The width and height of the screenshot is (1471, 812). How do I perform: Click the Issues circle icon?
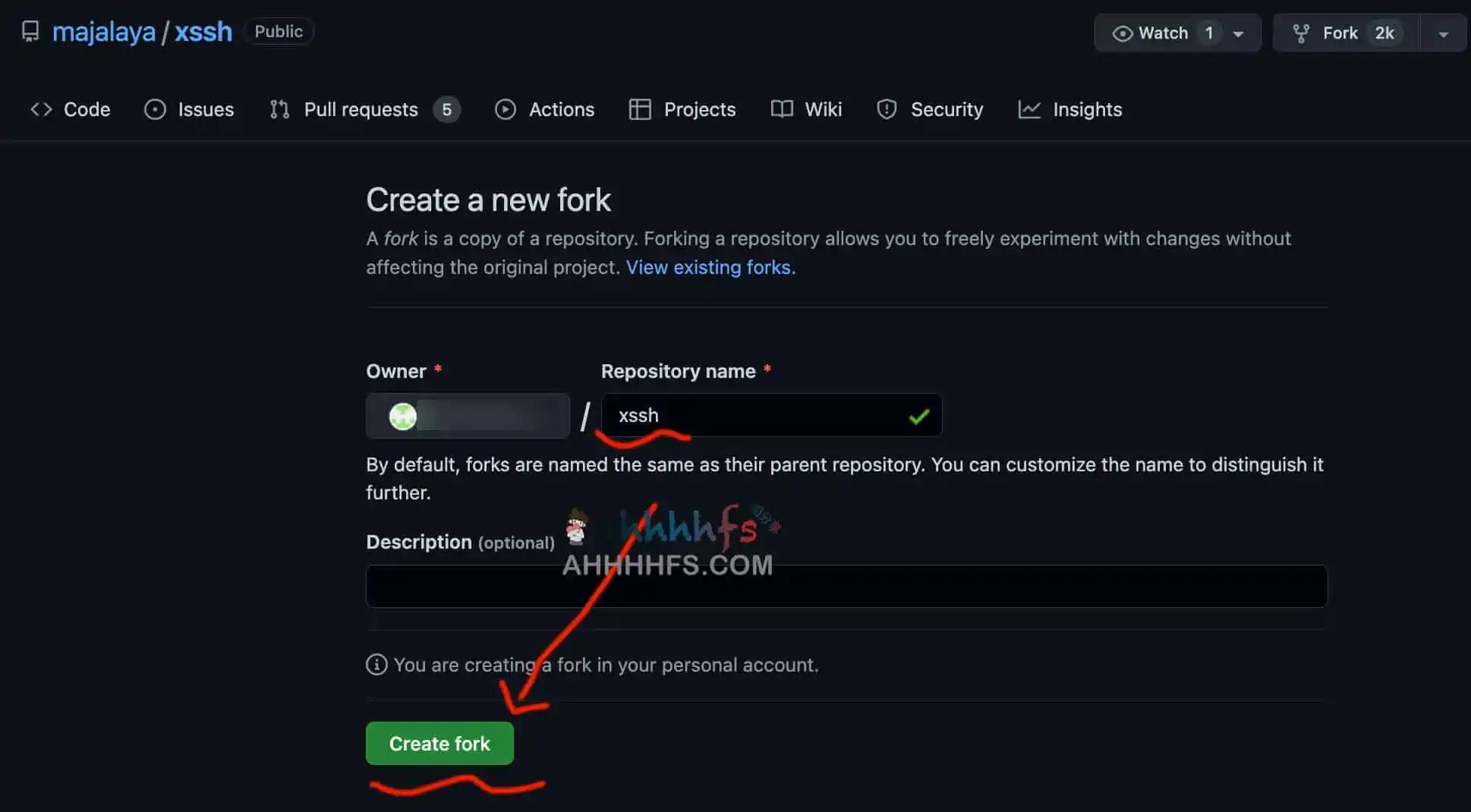tap(155, 109)
